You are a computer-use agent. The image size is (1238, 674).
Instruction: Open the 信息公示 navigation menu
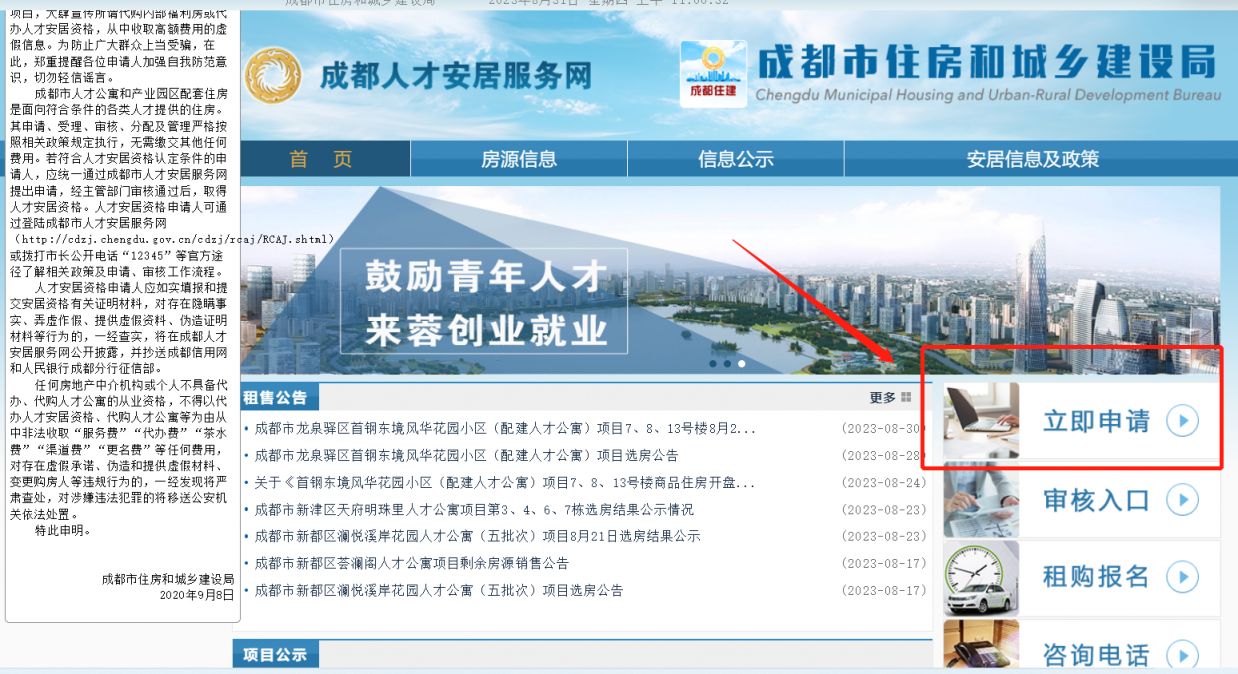coord(736,159)
